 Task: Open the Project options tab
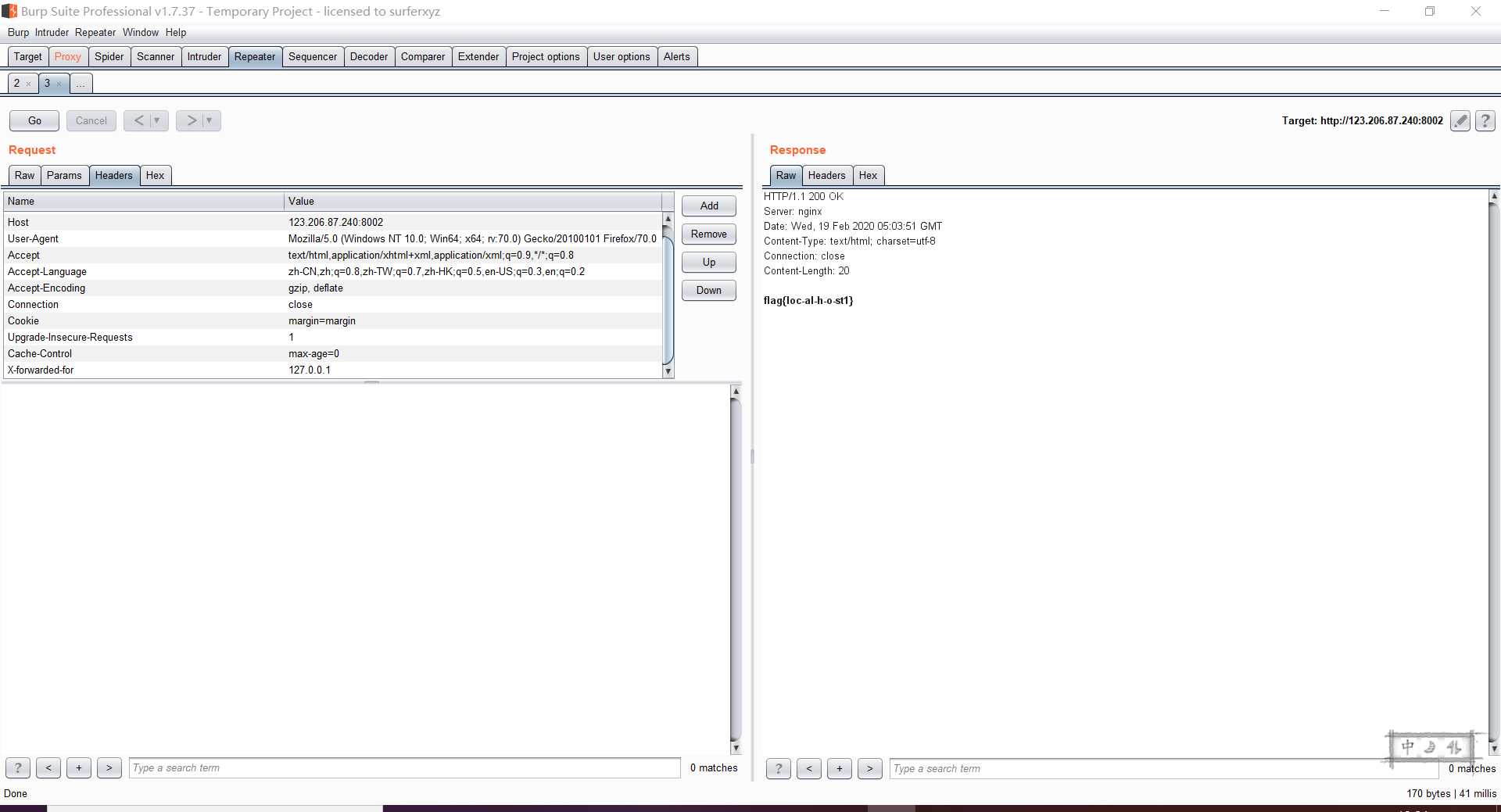pyautogui.click(x=546, y=56)
